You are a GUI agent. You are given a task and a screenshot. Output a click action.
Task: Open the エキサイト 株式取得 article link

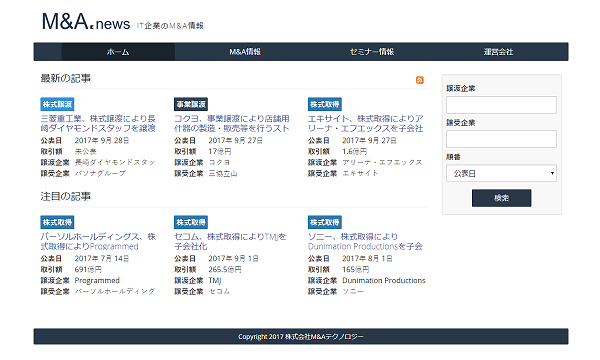[x=365, y=123]
